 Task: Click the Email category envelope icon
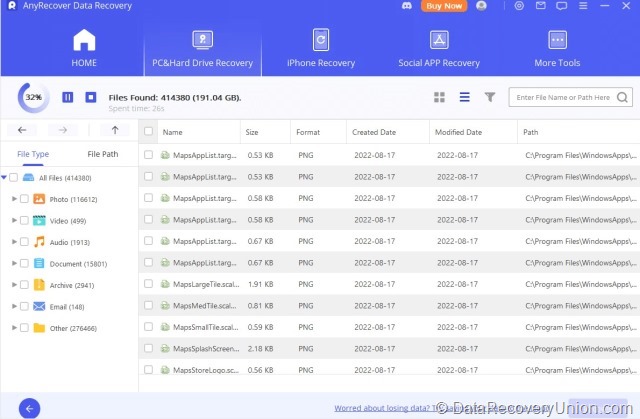pyautogui.click(x=39, y=306)
